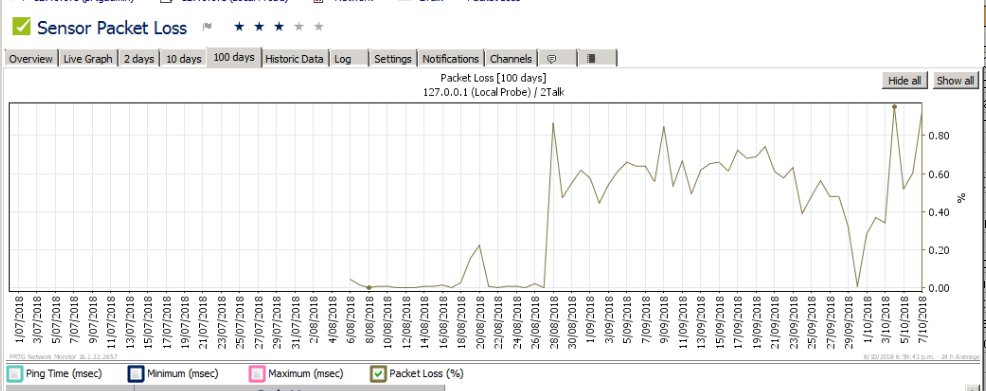
Task: Click the Show all button
Action: pos(955,80)
